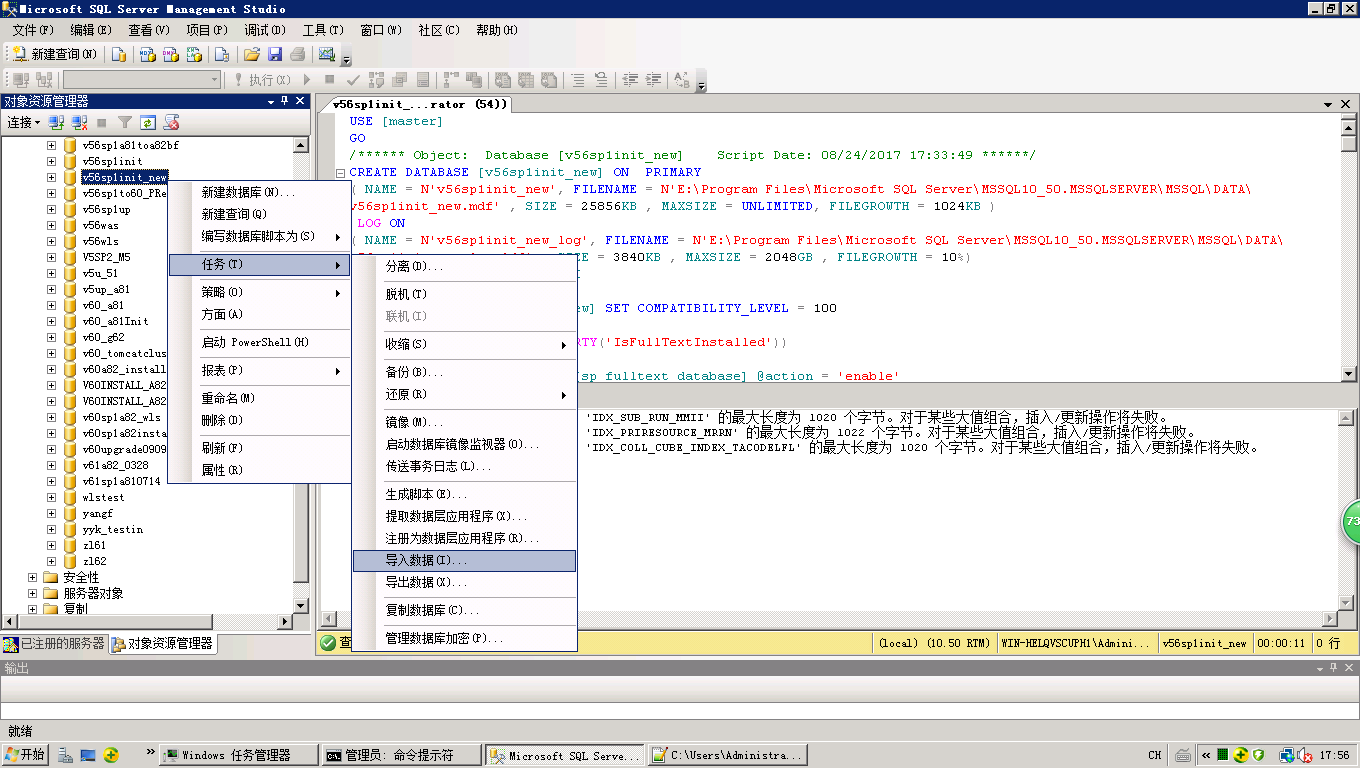
Task: Select the yangf database in the tree
Action: 97,513
